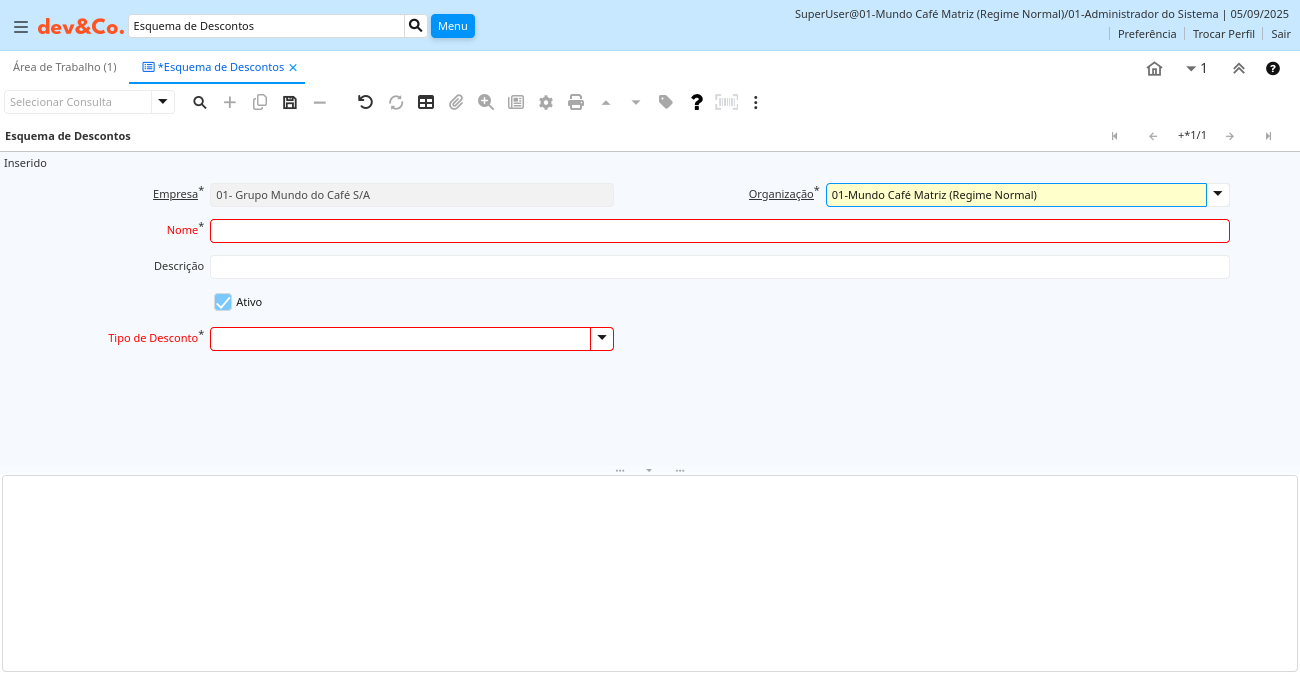Click the Print icon in toolbar

tap(576, 102)
